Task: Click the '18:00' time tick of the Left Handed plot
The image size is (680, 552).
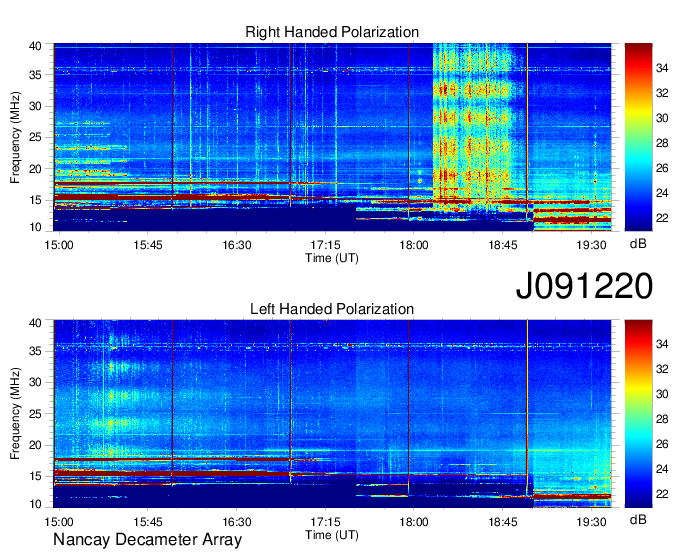Action: (414, 522)
